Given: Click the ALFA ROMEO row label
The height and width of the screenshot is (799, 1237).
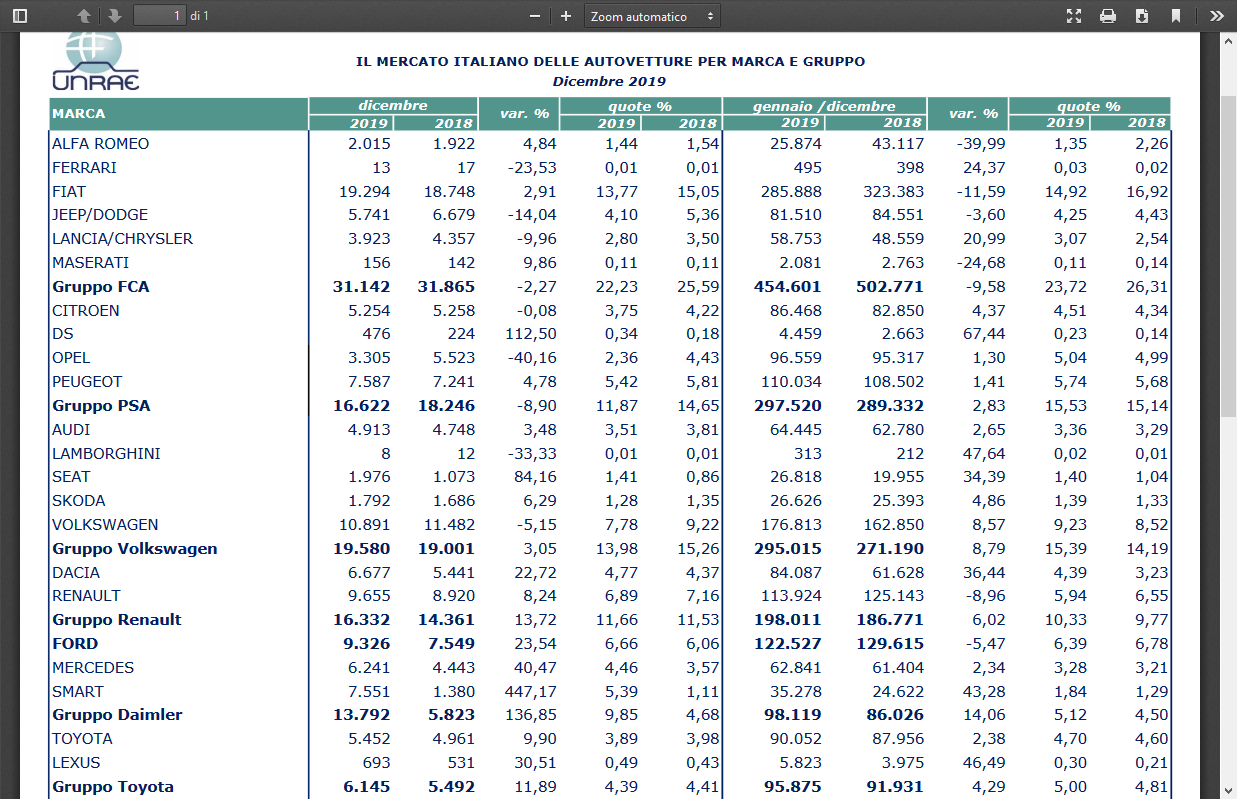Looking at the screenshot, I should 101,144.
